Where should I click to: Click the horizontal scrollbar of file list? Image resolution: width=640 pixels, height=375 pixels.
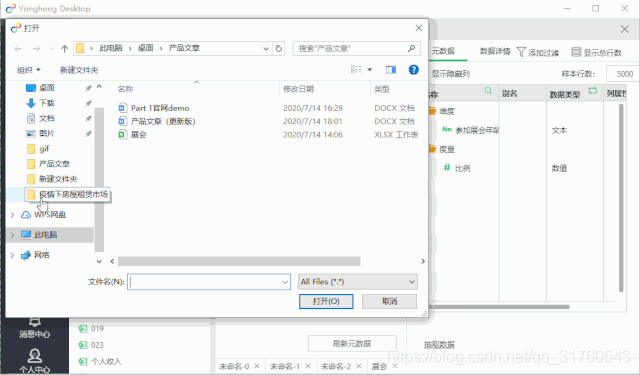click(239, 261)
